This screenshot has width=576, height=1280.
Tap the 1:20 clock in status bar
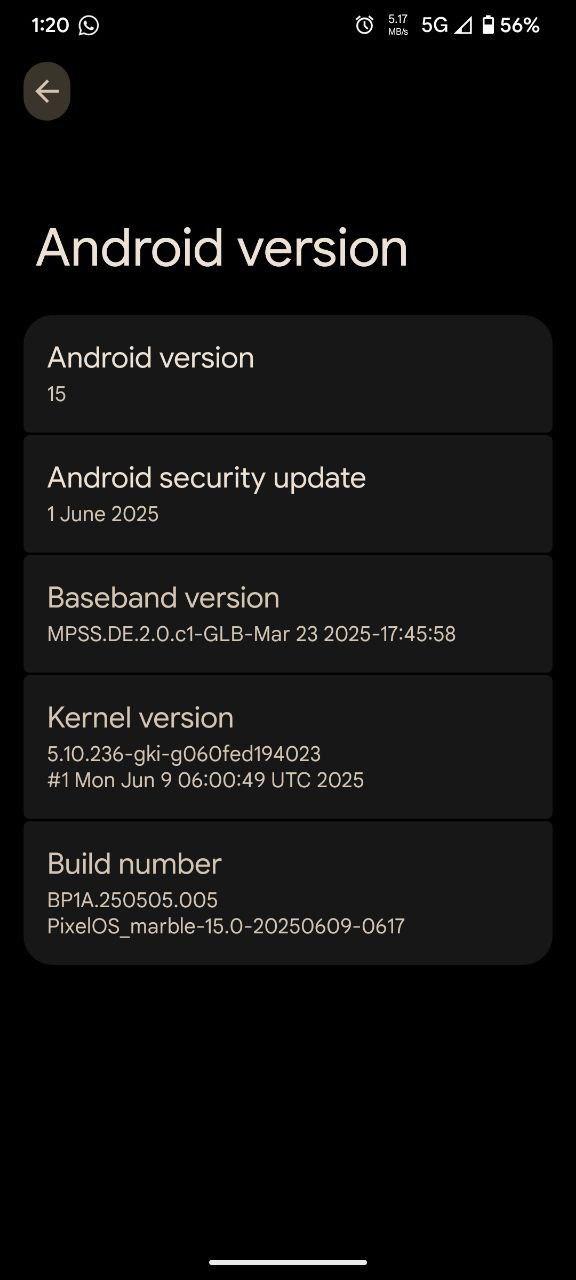tap(50, 25)
